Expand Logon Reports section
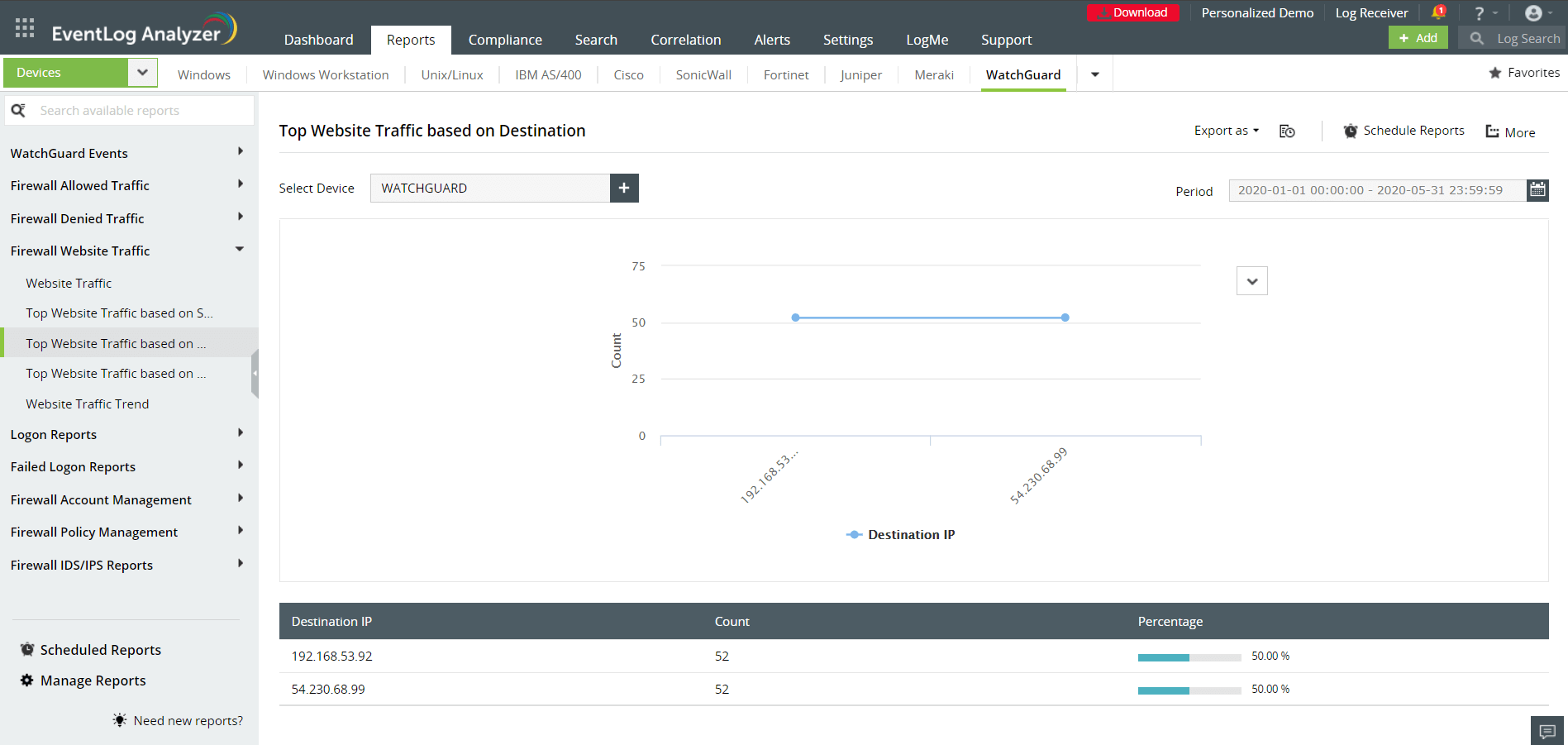 [241, 432]
